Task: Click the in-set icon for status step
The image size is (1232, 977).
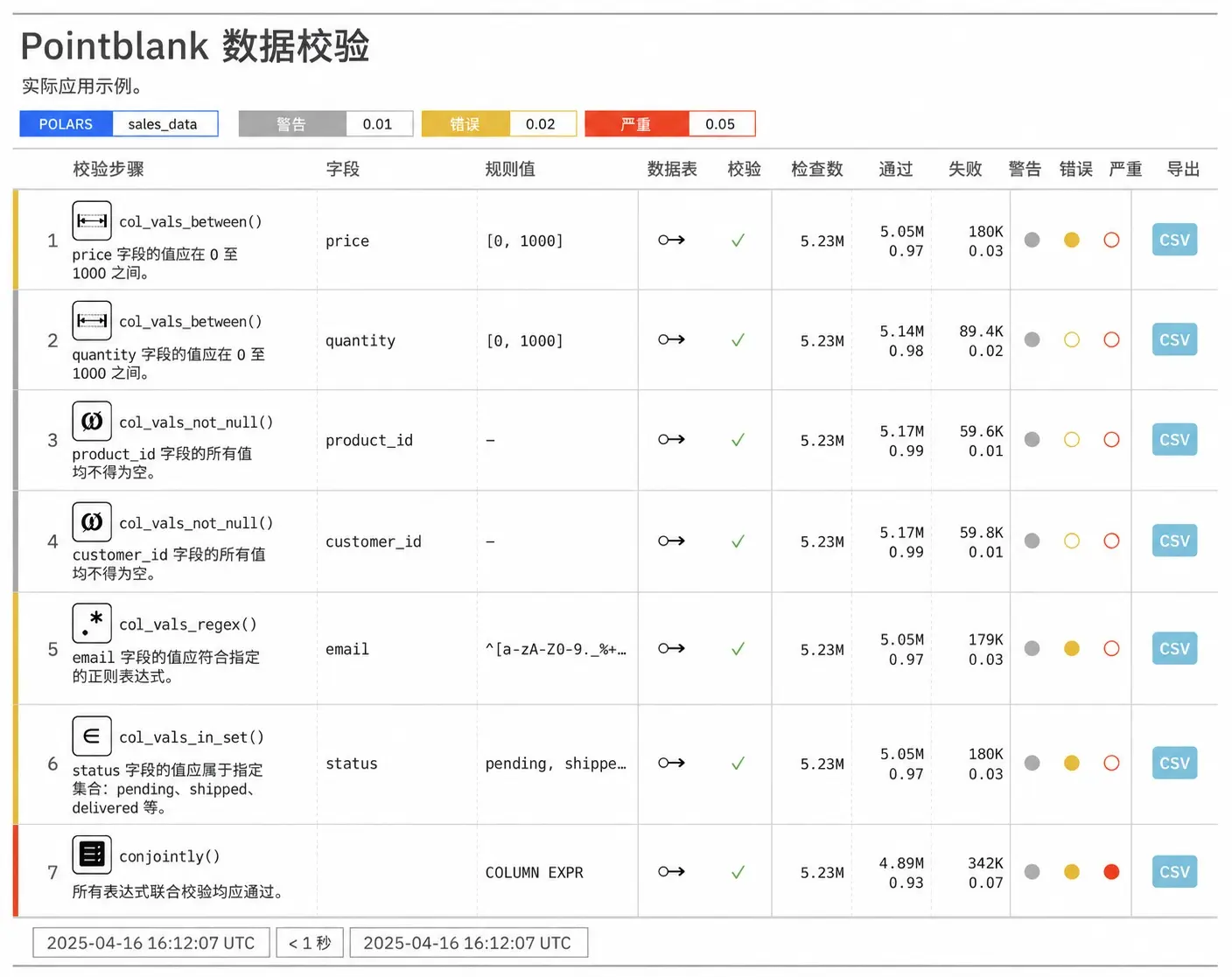Action: (92, 736)
